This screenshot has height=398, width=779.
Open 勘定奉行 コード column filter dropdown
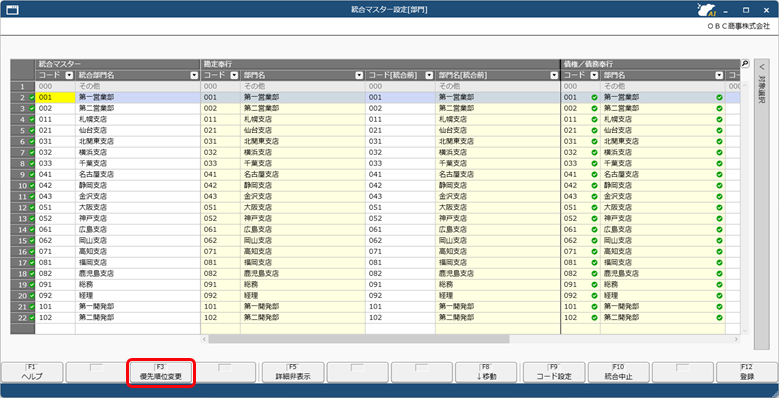tap(234, 76)
